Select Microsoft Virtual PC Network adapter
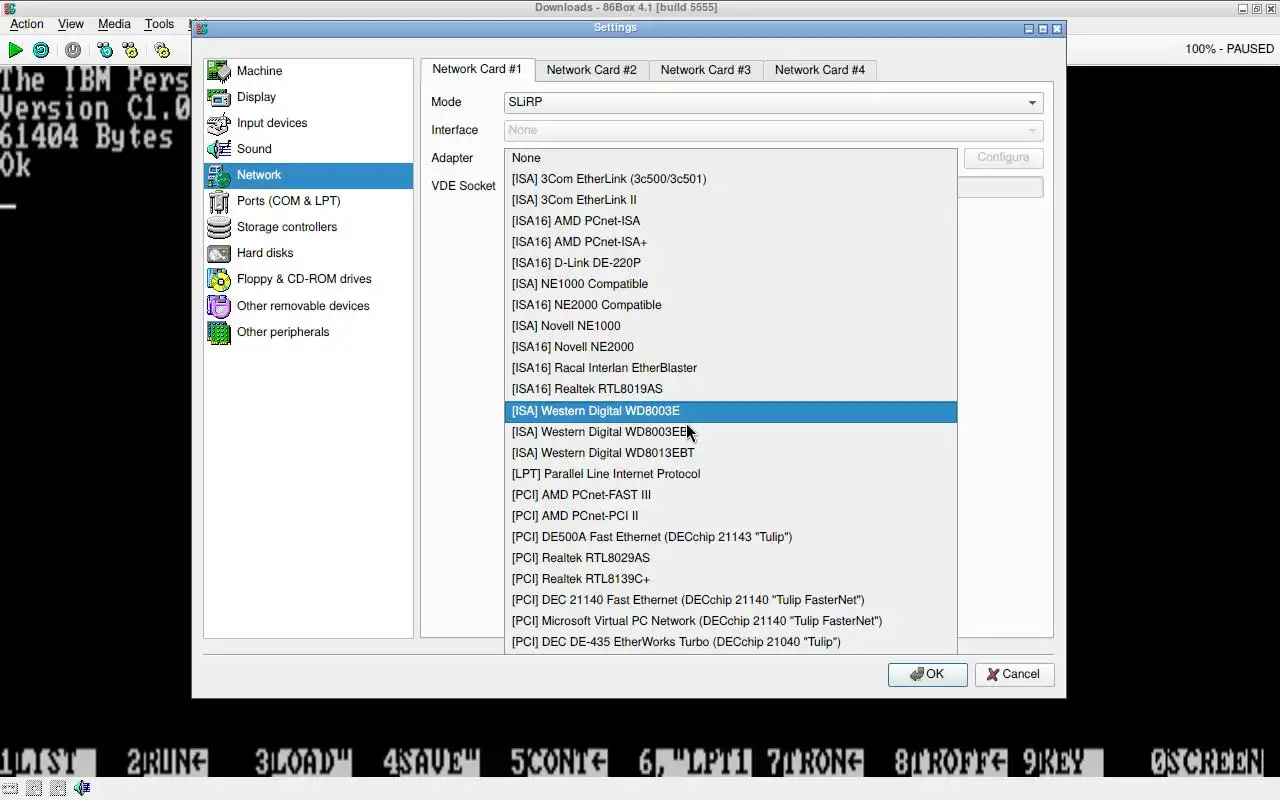Screen dimensions: 1280x800 coord(731,621)
